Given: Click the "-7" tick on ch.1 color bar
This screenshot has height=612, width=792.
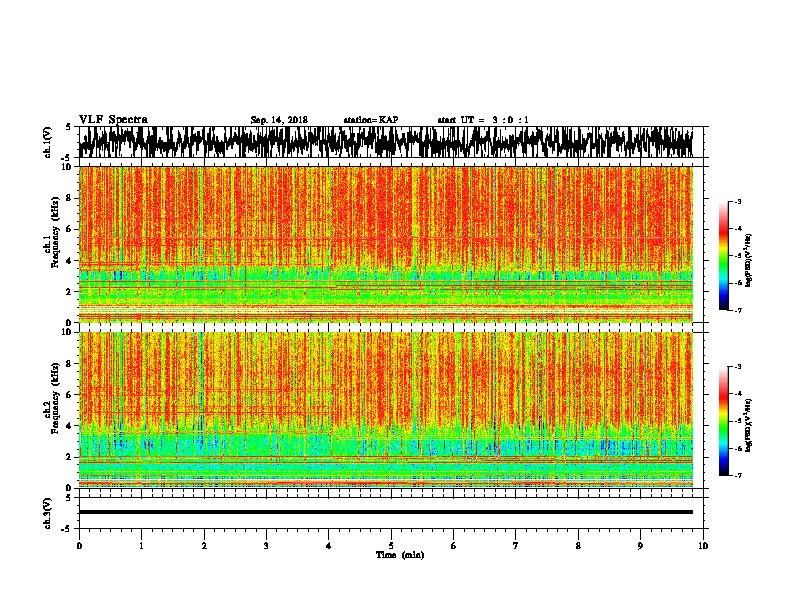Looking at the screenshot, I should (x=738, y=310).
